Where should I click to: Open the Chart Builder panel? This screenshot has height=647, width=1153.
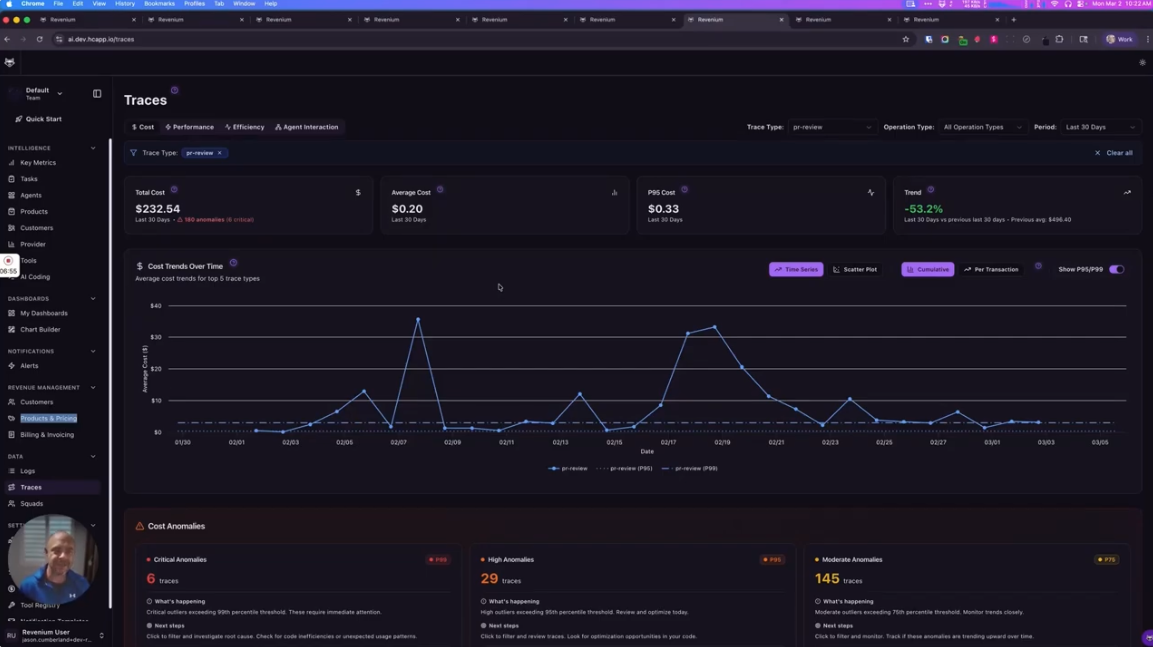tap(40, 329)
